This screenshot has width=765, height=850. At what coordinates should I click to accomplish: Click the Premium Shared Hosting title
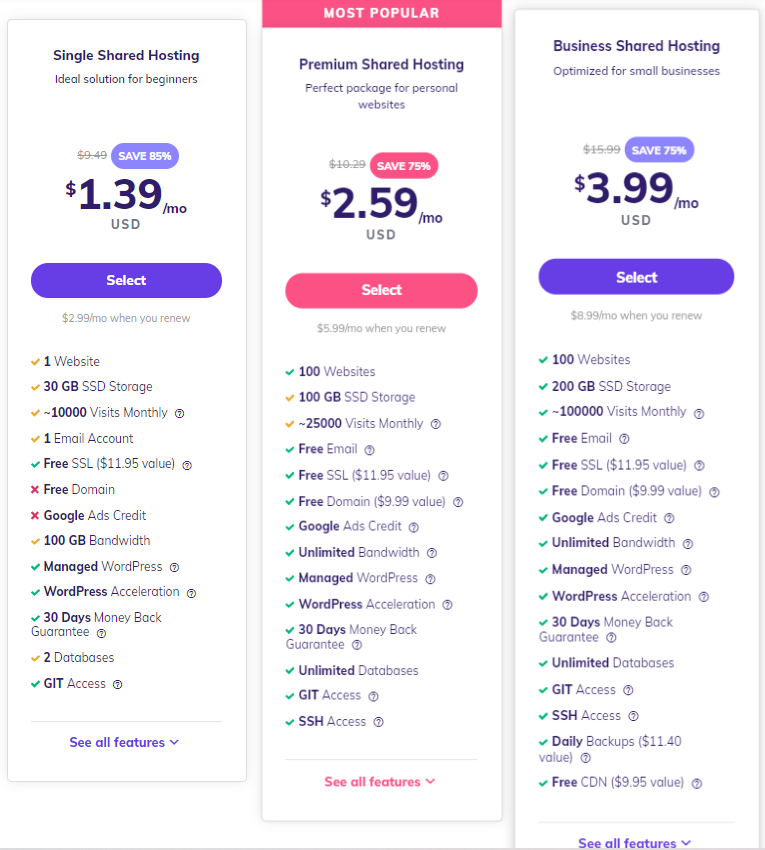[382, 65]
